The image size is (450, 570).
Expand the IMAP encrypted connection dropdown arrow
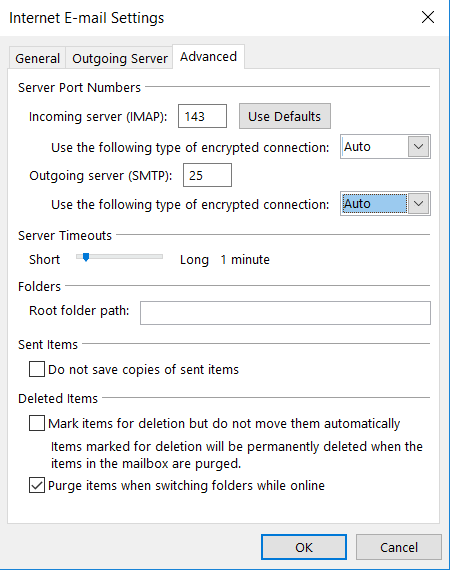[x=418, y=147]
